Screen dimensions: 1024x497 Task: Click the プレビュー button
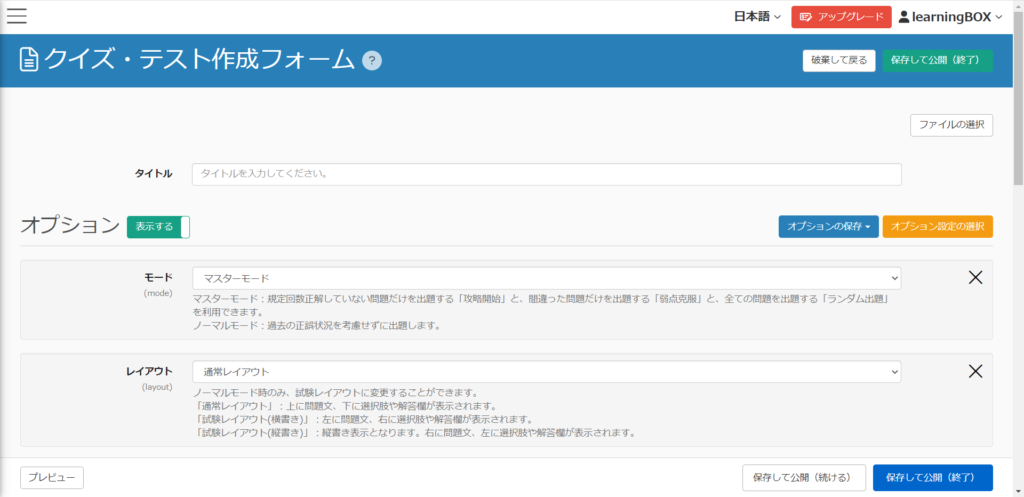pyautogui.click(x=52, y=478)
